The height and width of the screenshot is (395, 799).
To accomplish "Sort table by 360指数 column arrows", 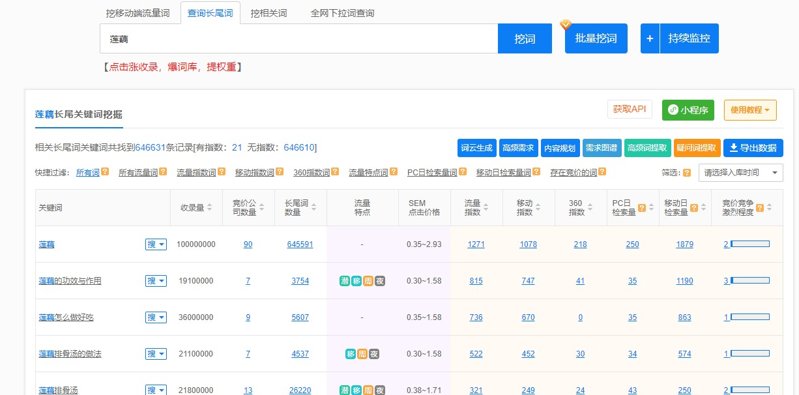I will (590, 207).
